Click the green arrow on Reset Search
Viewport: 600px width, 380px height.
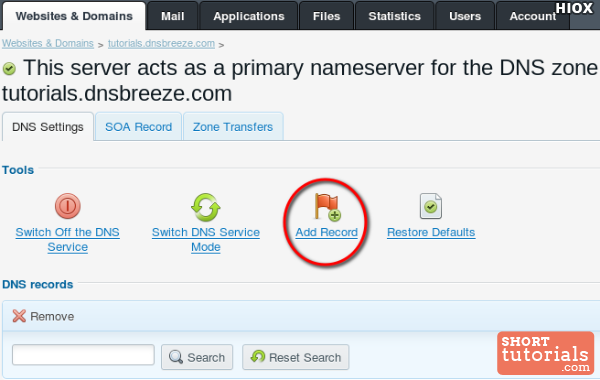coord(258,357)
